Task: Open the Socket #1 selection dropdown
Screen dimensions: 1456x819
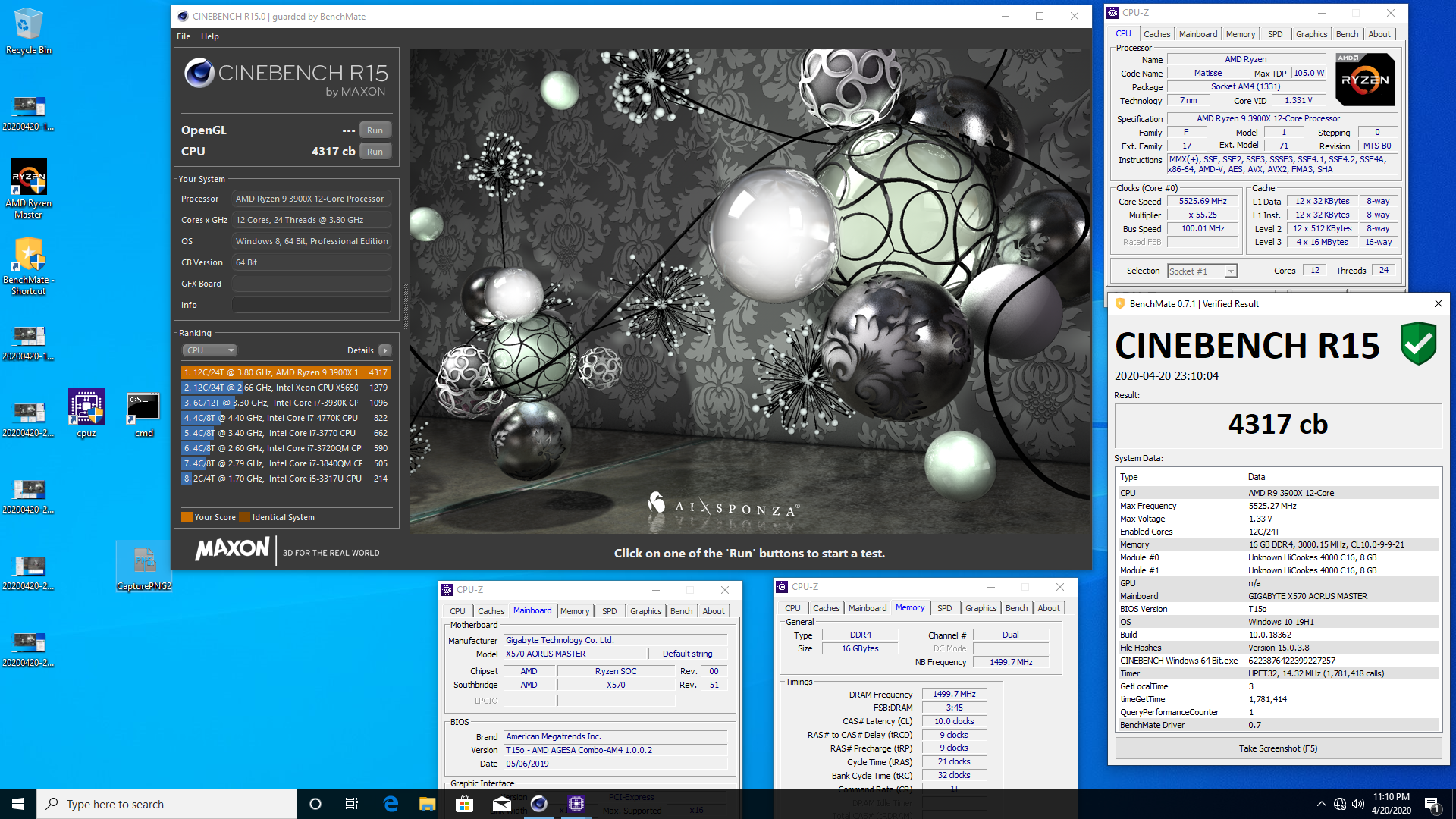Action: point(1202,271)
